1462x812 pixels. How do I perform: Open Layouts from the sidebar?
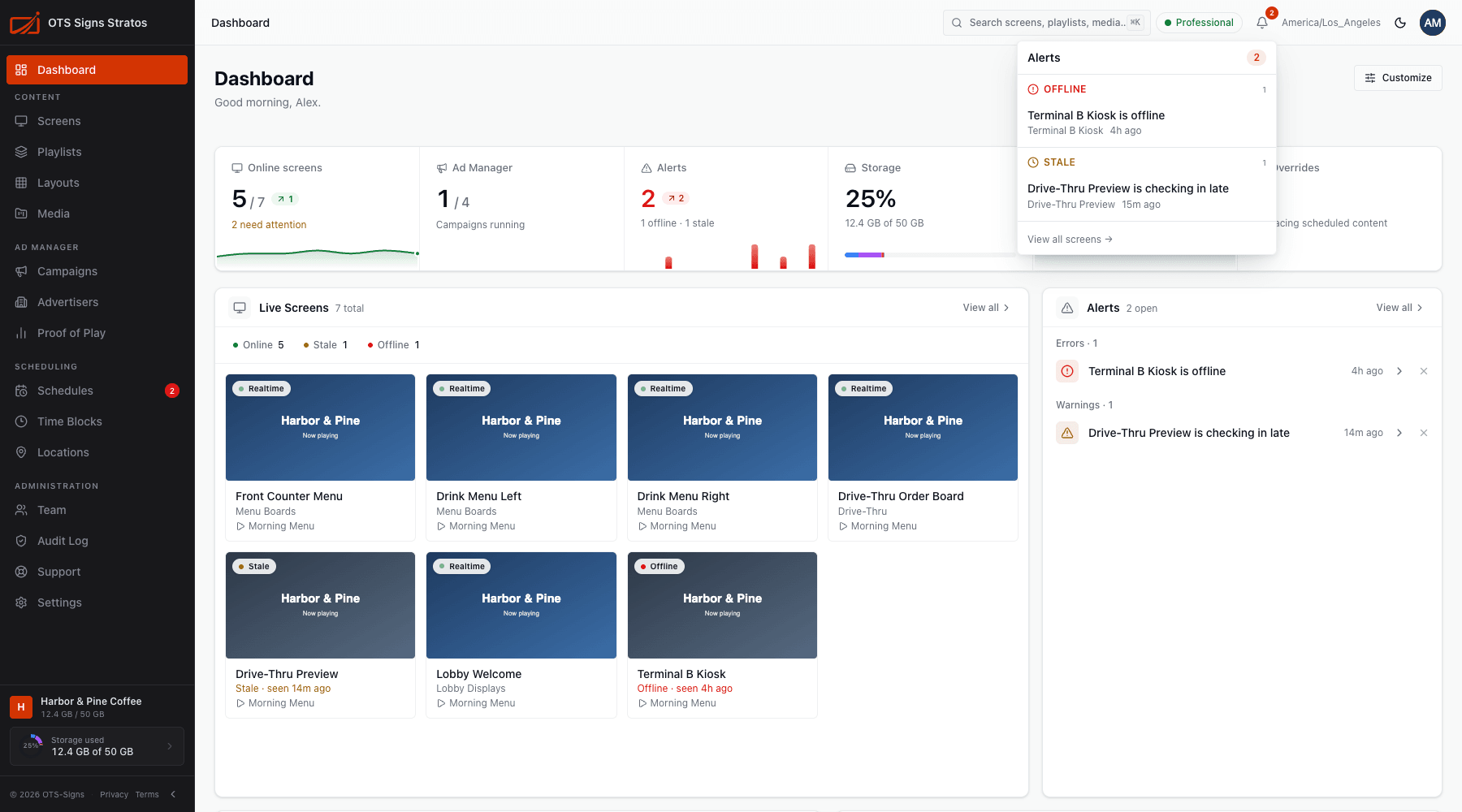(97, 183)
